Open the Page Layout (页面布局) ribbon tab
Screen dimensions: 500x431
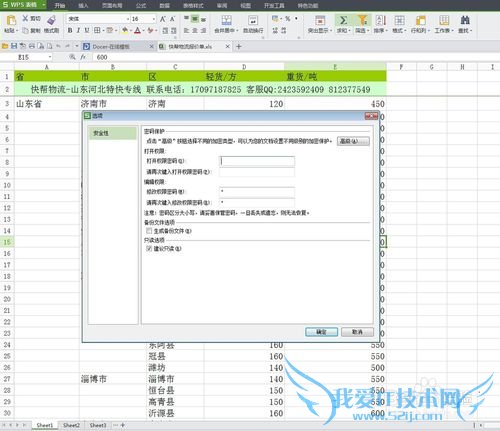pyautogui.click(x=112, y=5)
